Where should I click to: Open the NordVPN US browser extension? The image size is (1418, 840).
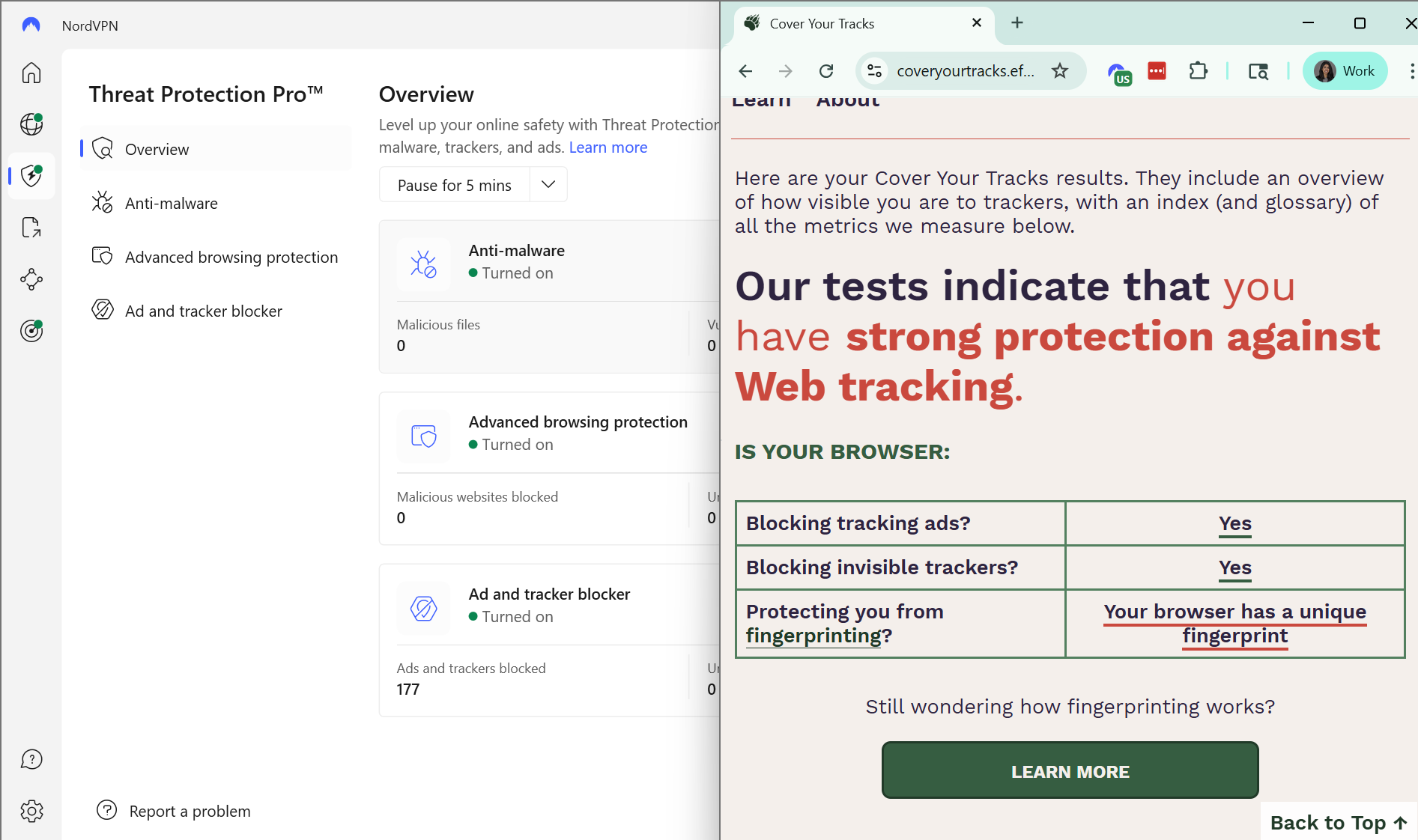1118,73
